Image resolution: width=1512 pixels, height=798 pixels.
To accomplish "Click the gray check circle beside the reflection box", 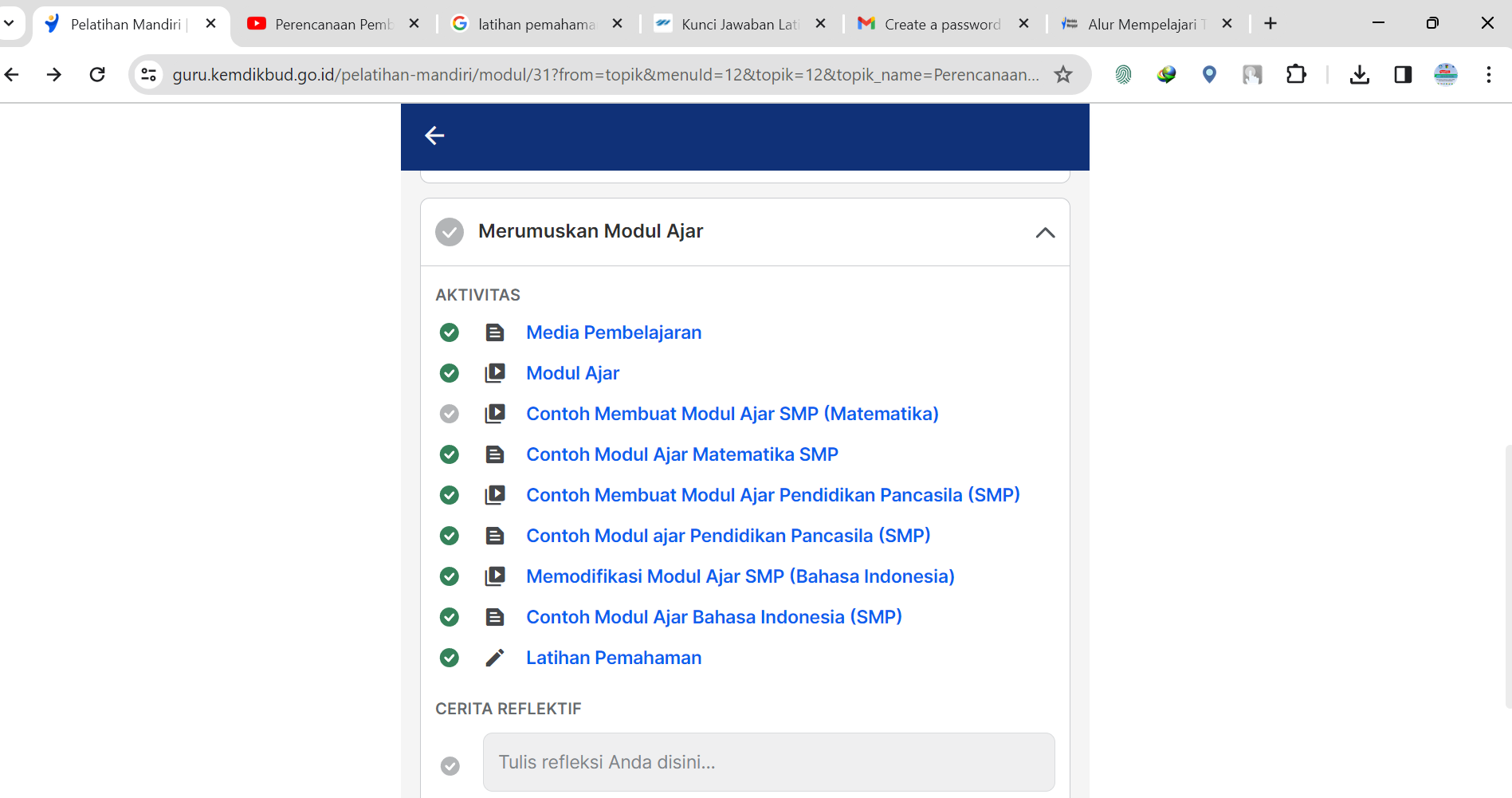I will point(450,766).
